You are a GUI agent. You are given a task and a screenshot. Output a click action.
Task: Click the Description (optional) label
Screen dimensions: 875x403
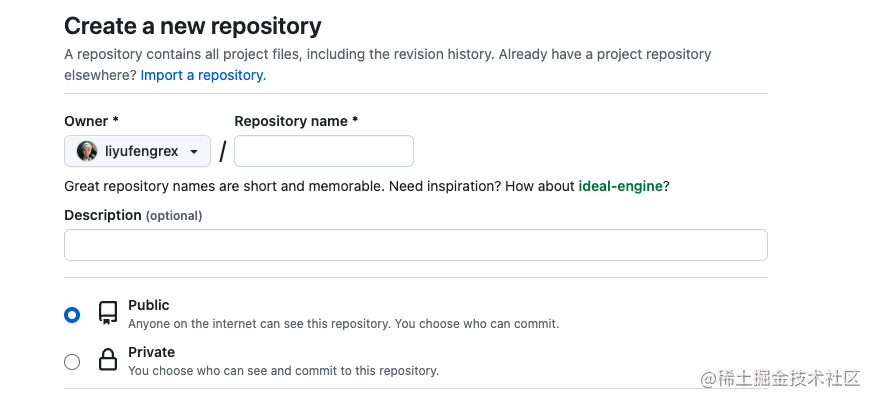click(x=133, y=215)
